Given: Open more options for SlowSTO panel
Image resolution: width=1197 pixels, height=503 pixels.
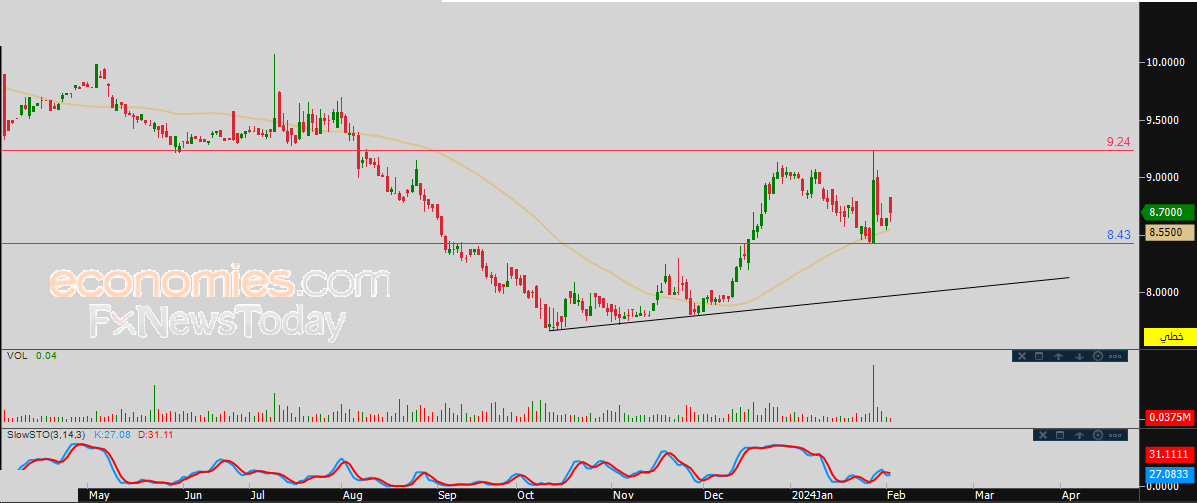Looking at the screenshot, I should point(1115,435).
